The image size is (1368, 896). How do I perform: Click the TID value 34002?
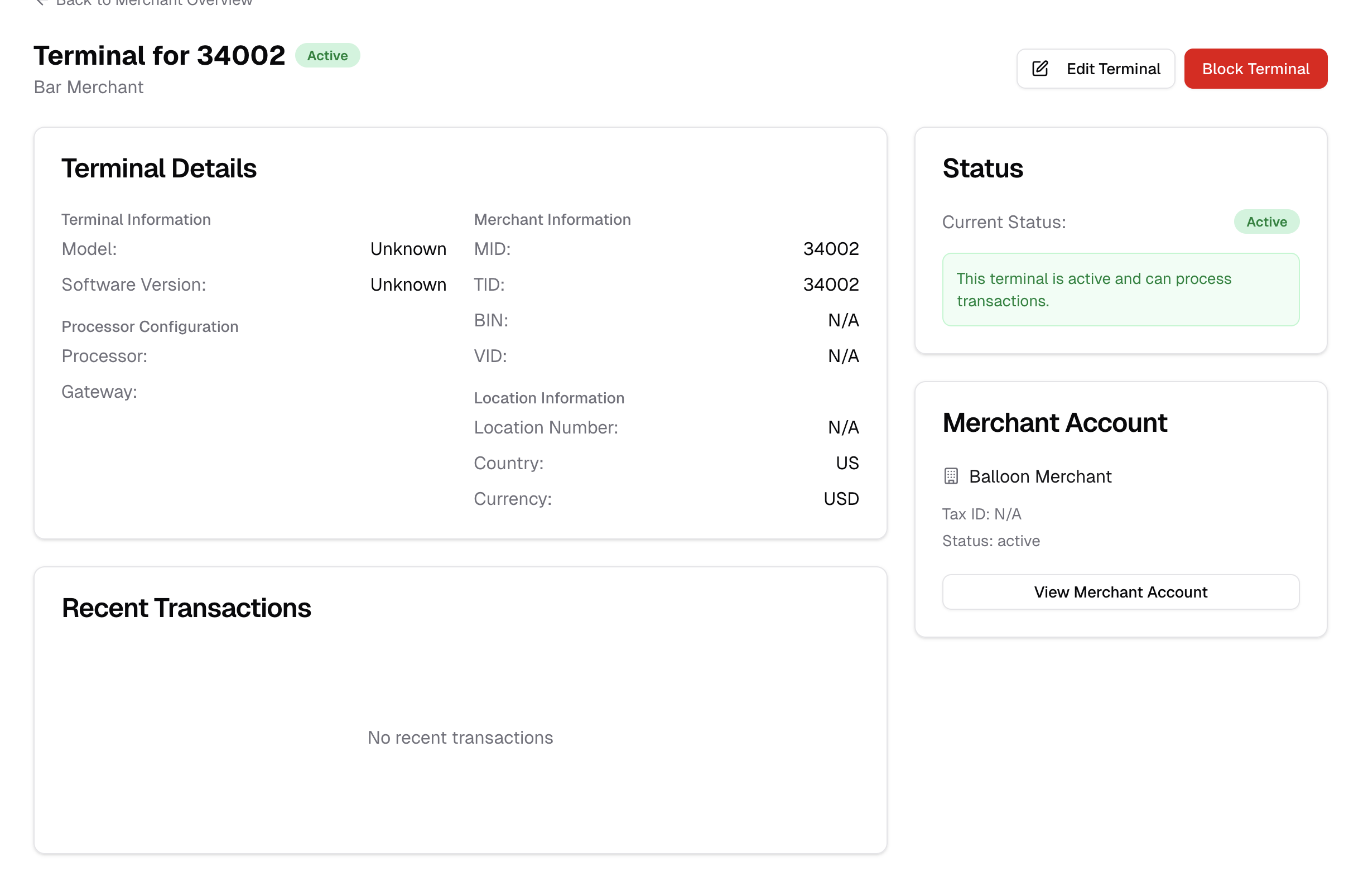click(831, 285)
